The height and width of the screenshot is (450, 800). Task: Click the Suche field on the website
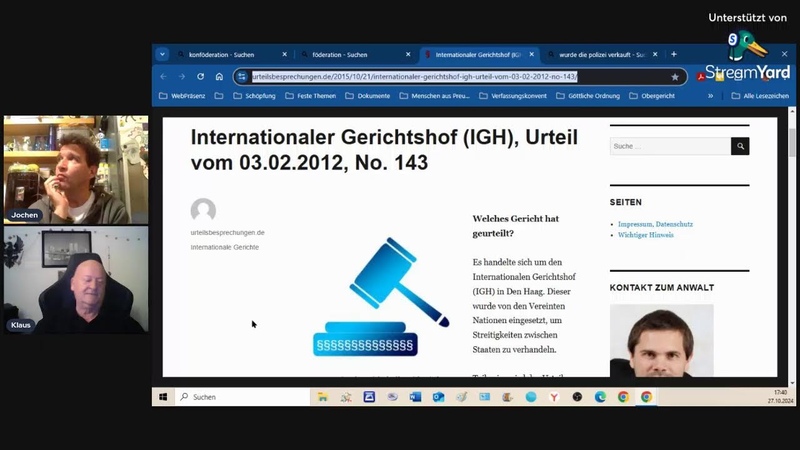click(x=670, y=146)
